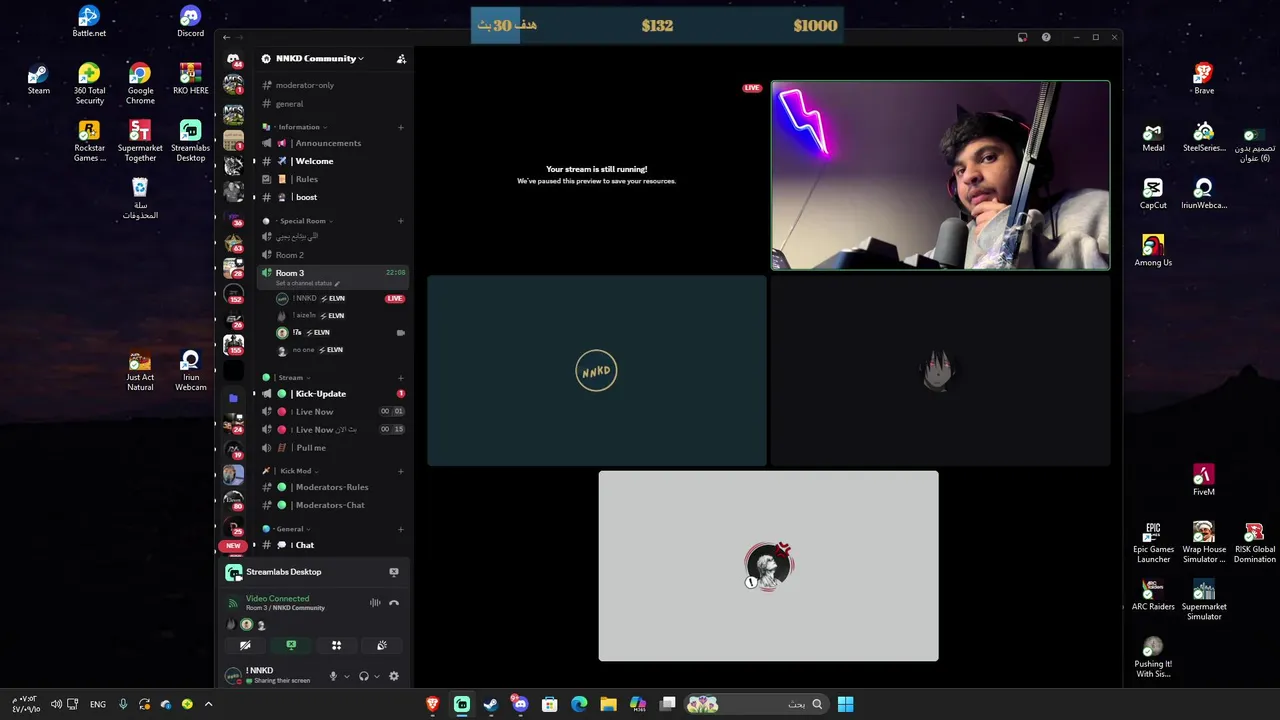Click the invite members icon beside NNKD Community
The height and width of the screenshot is (720, 1280).
[401, 59]
